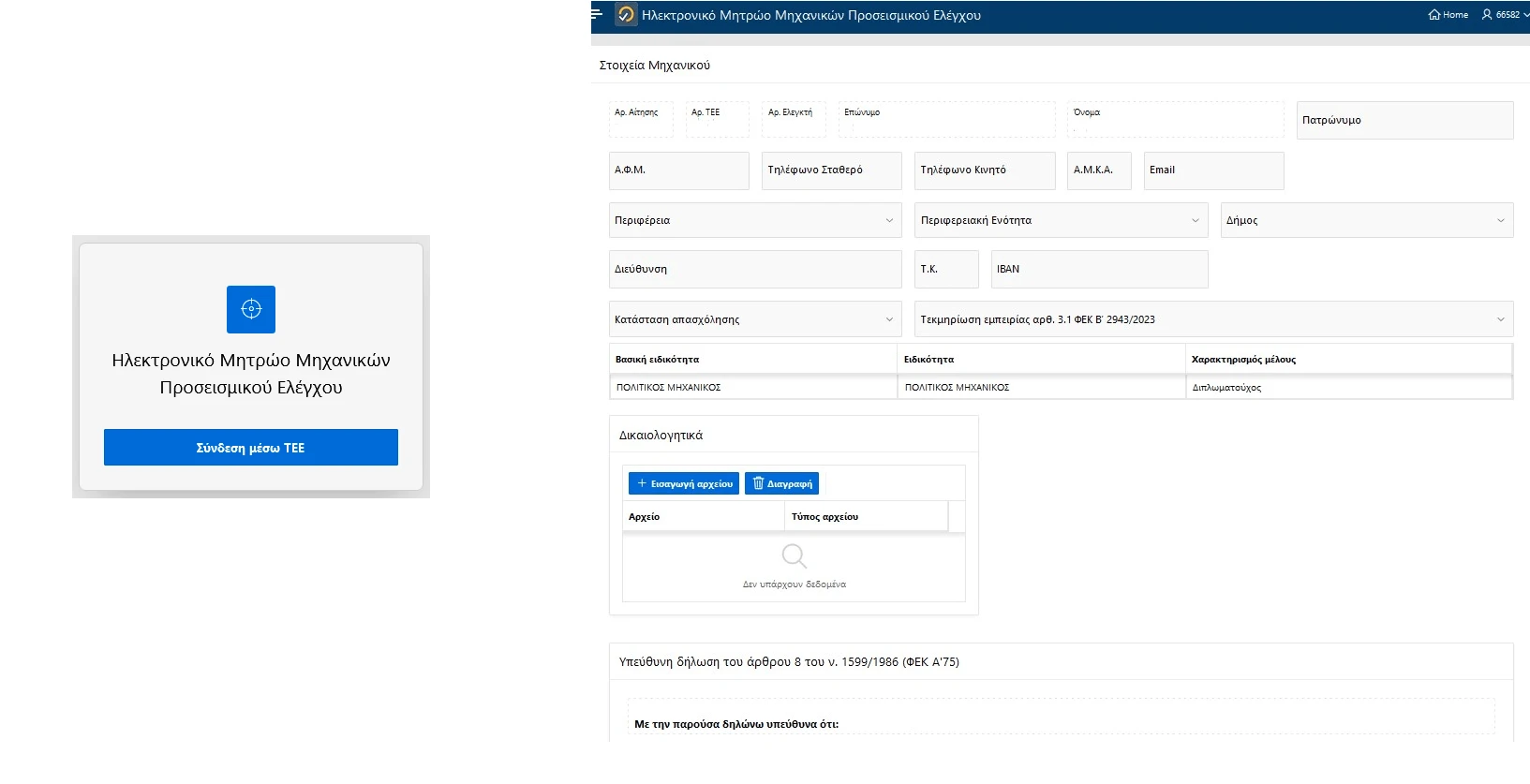Click the Α.Φ.Μ. input field
1530x784 pixels.
[x=678, y=171]
